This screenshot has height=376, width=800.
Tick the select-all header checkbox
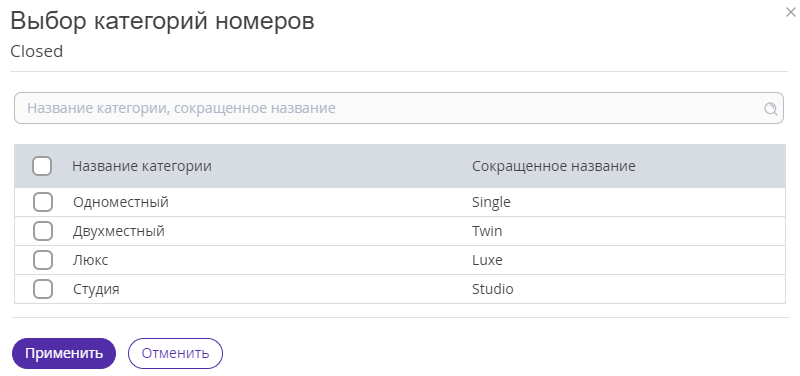[x=42, y=166]
